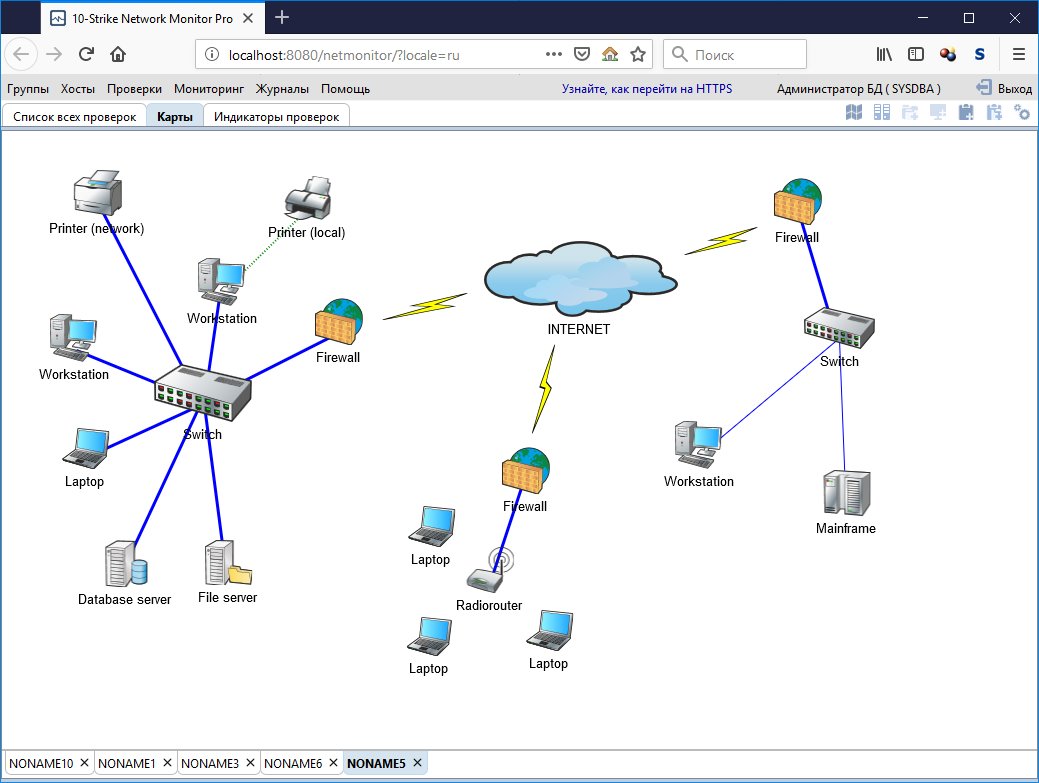
Task: Open the page actions three-dot menu
Action: (x=554, y=54)
